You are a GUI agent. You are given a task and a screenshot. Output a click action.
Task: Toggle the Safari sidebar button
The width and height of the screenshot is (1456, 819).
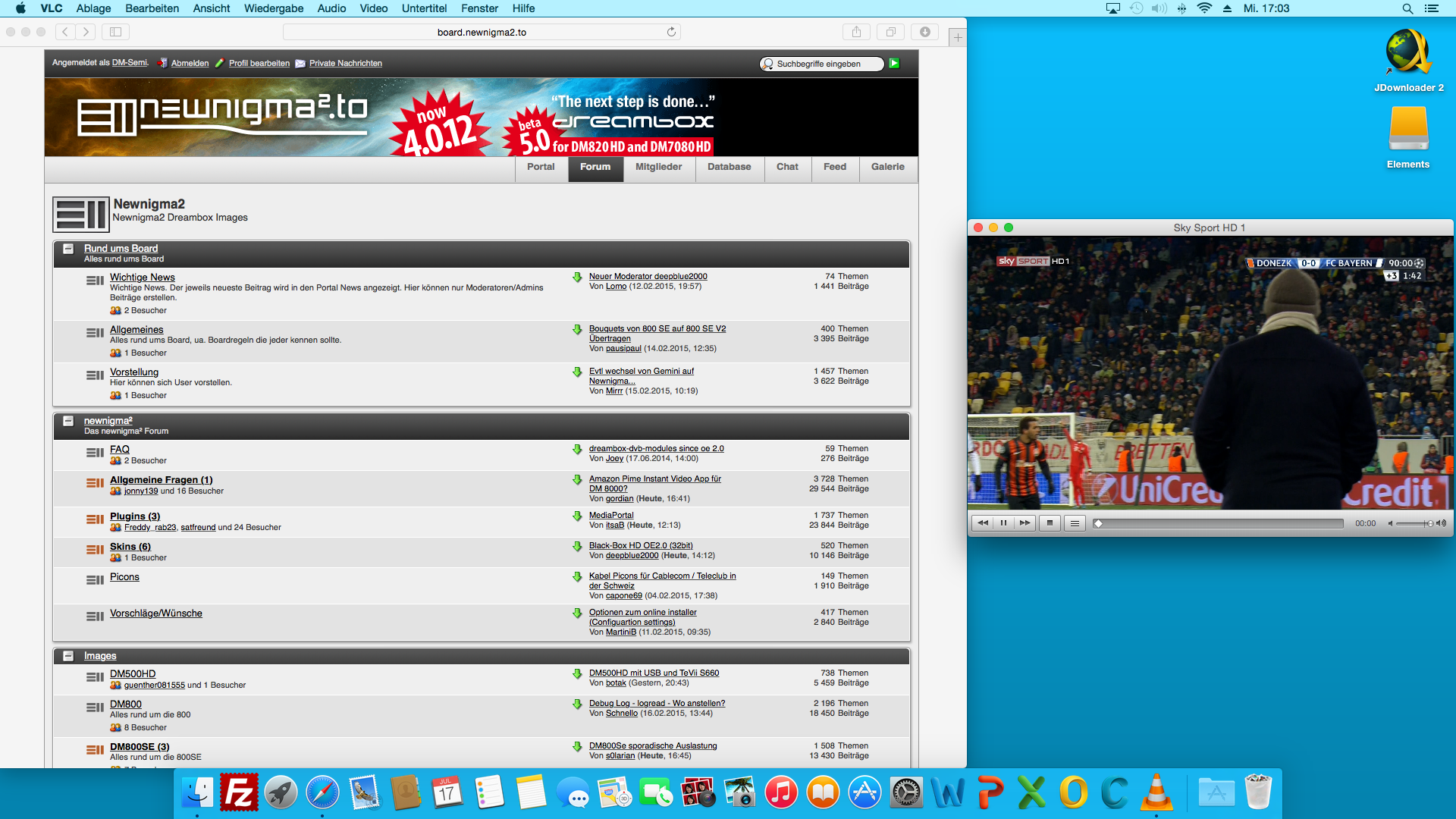(115, 32)
